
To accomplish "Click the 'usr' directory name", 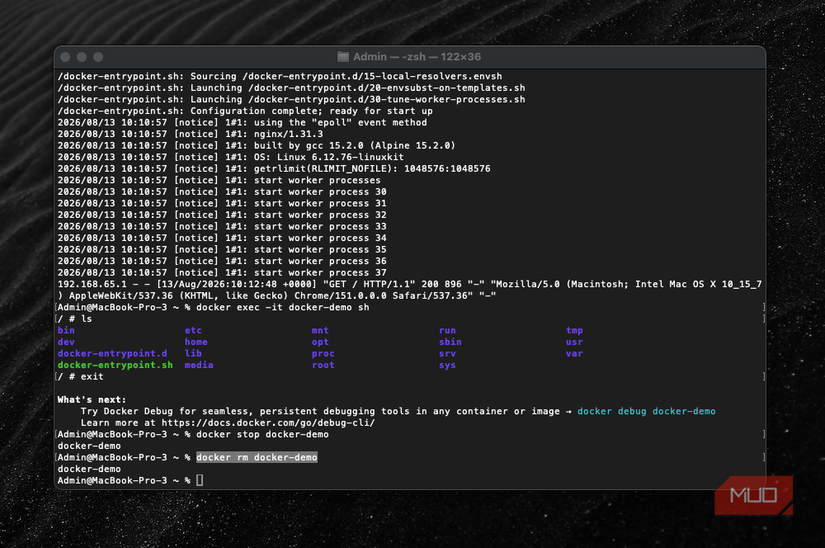I will click(x=575, y=342).
